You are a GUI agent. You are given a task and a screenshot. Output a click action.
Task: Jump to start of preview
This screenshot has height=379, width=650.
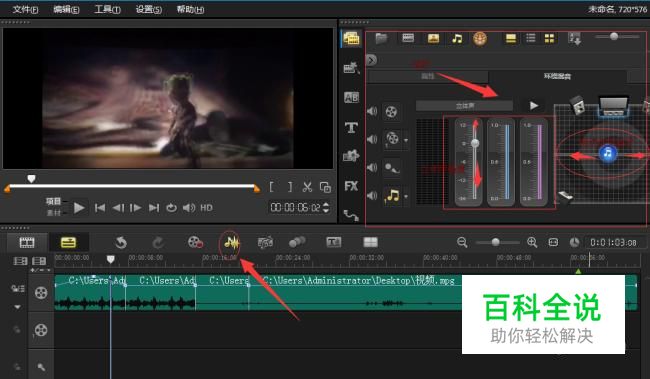coord(99,208)
